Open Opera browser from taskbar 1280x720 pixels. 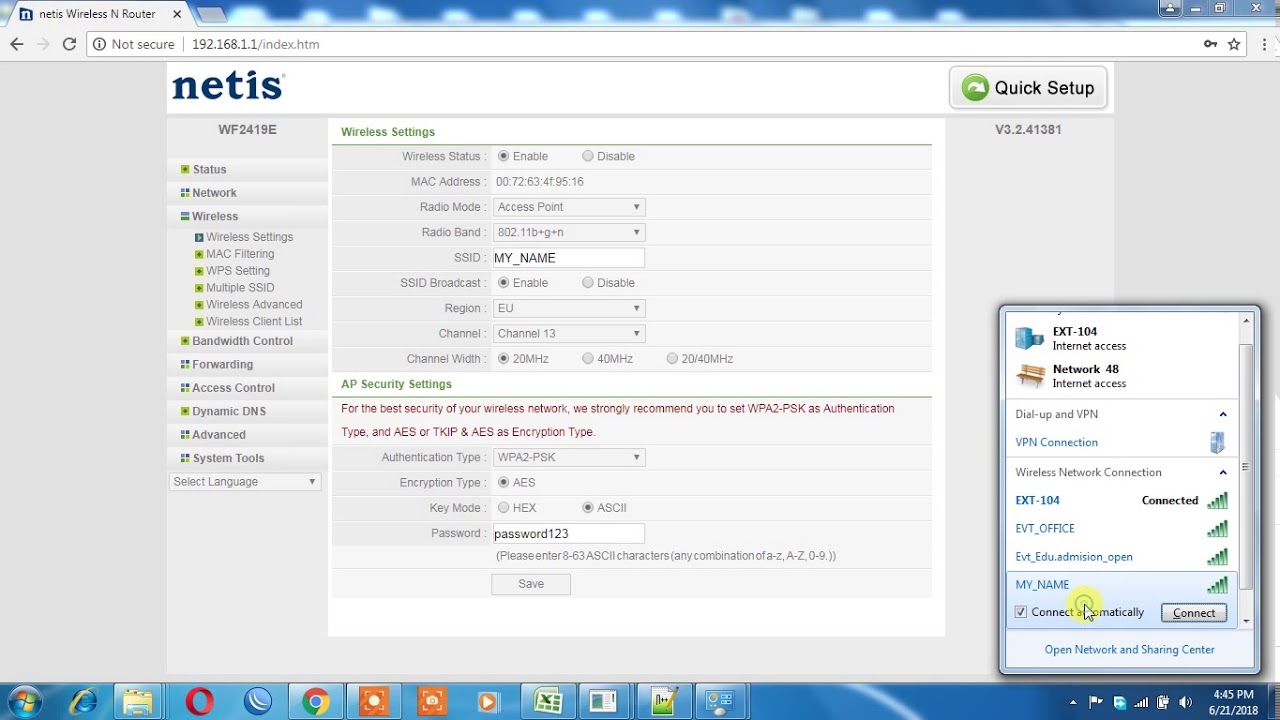[199, 701]
